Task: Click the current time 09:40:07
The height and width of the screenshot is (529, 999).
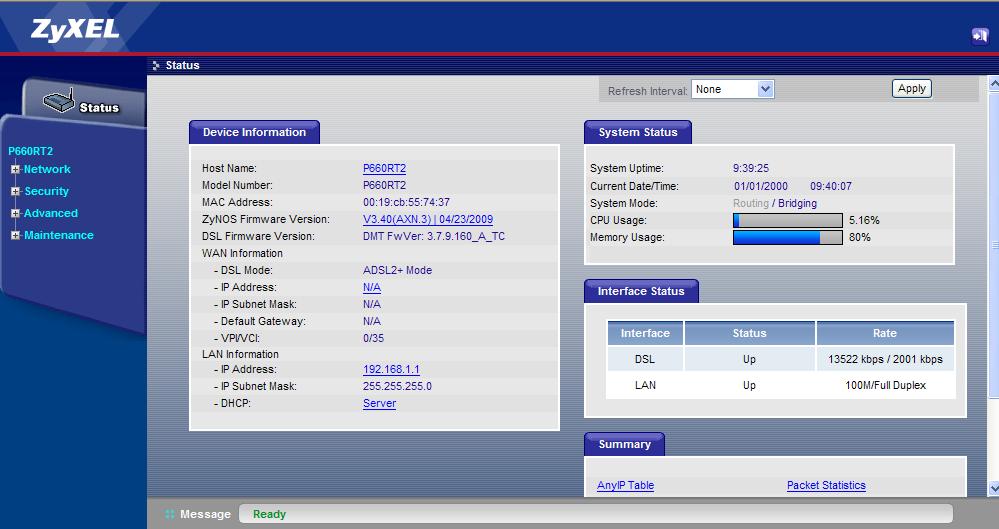Action: tap(831, 186)
